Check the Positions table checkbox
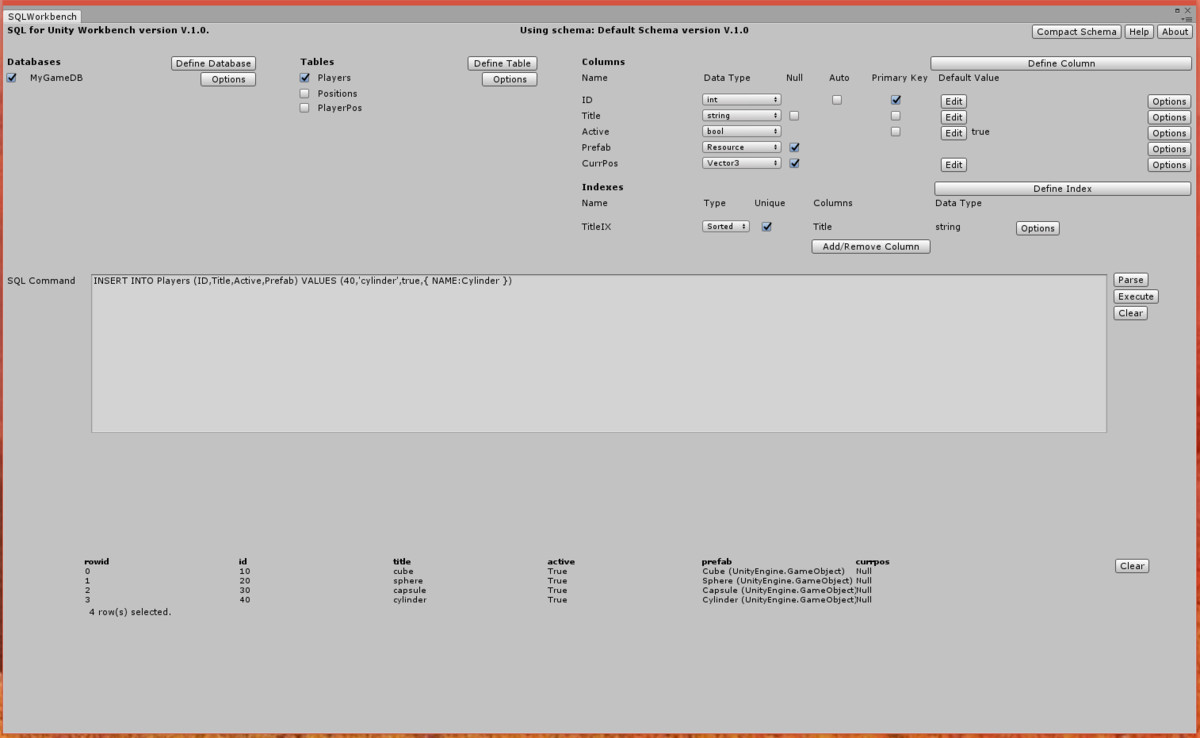The height and width of the screenshot is (738, 1200). (305, 93)
